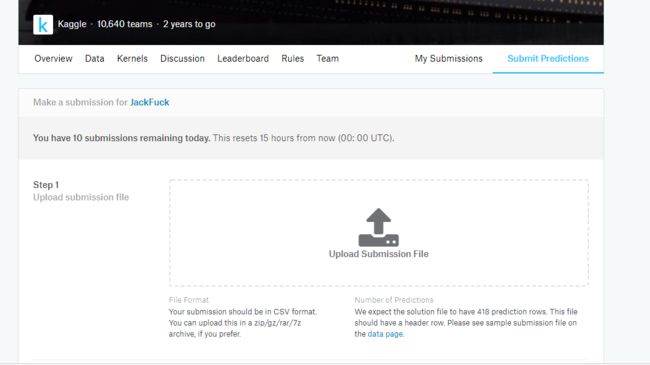Click Upload Submission File label
Screen dimensions: 650x365
pos(378,254)
